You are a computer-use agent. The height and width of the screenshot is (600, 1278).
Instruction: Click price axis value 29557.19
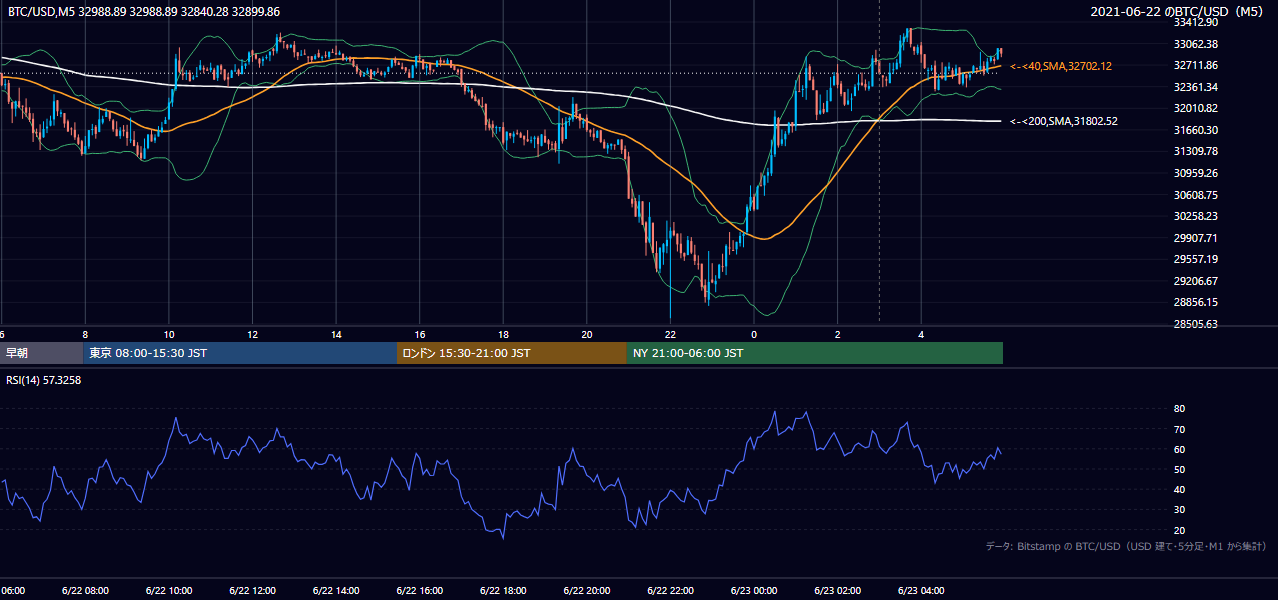1195,259
